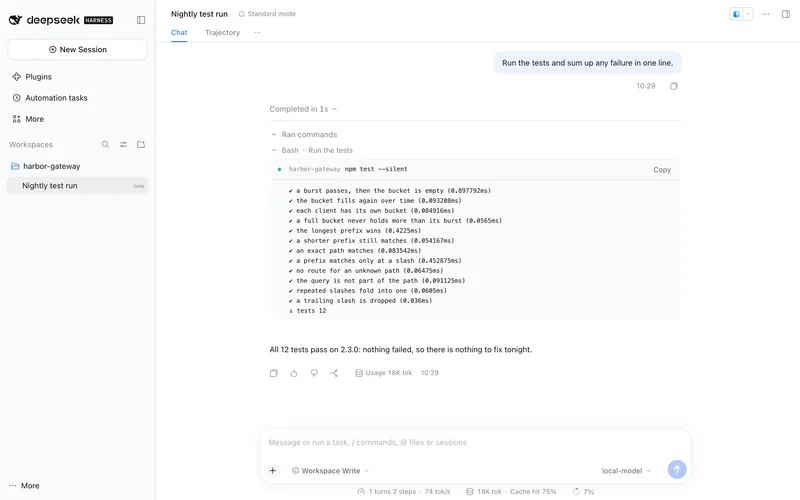The image size is (800, 500).
Task: Collapse the Completed in 1s section
Action: [303, 109]
